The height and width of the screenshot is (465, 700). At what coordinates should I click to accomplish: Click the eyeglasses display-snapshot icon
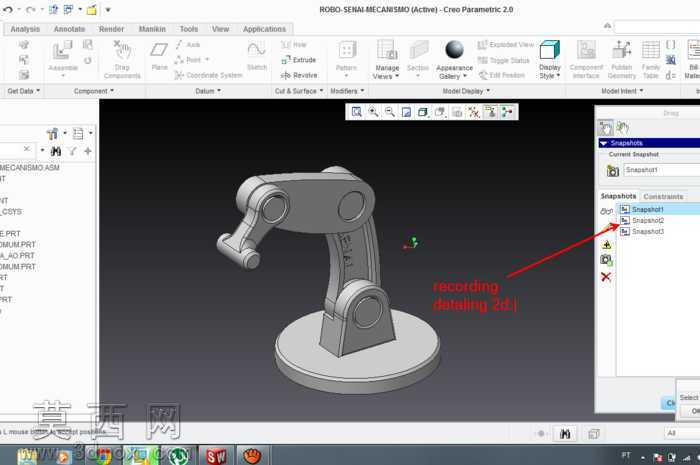coord(606,211)
